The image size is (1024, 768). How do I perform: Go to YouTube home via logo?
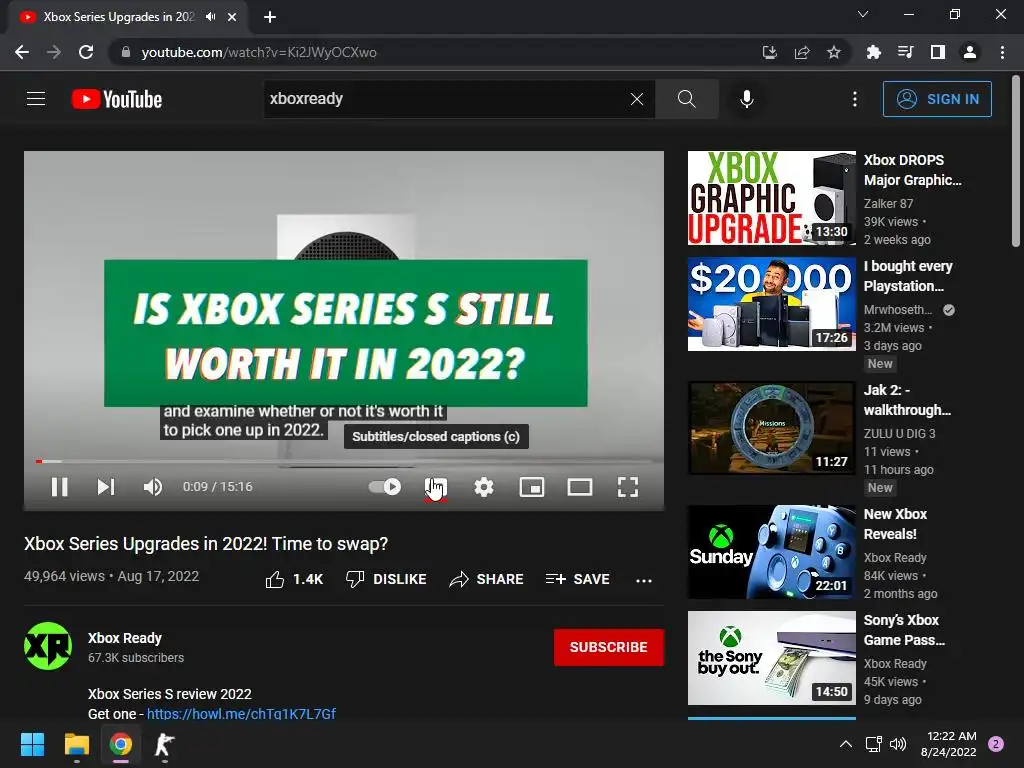tap(117, 99)
